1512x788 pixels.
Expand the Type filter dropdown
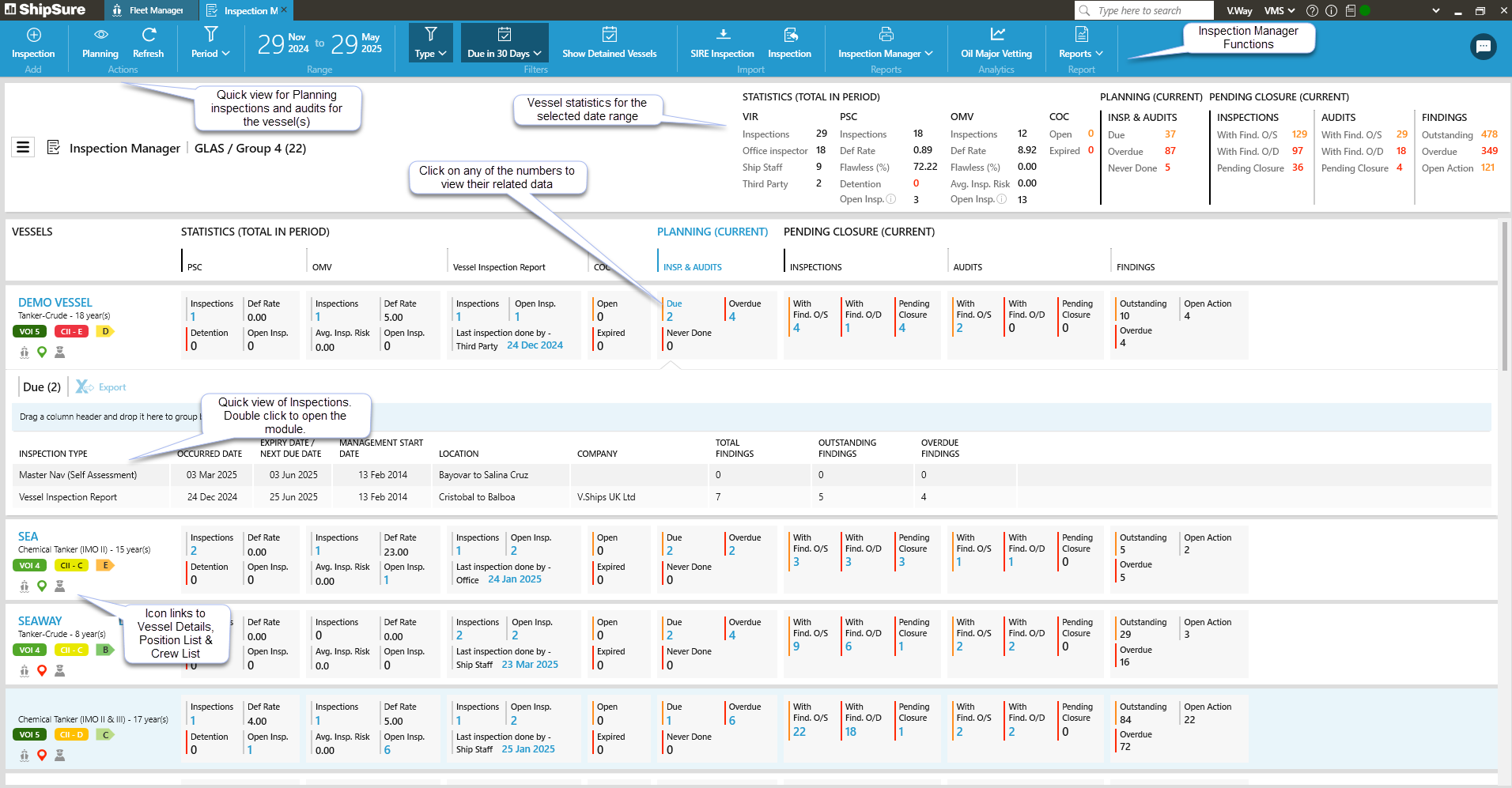431,43
